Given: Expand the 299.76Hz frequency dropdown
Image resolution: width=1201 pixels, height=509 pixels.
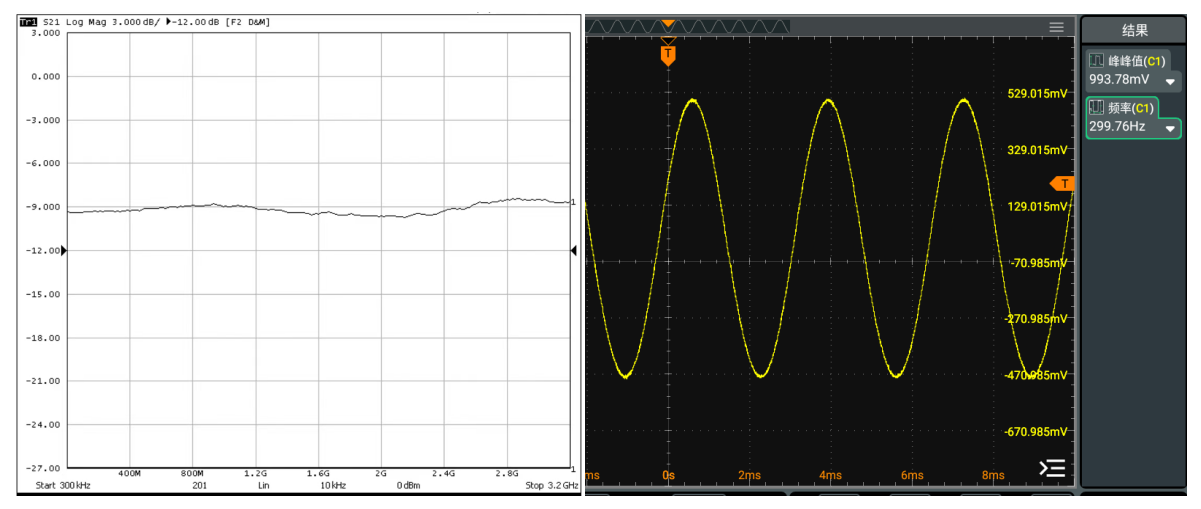Looking at the screenshot, I should pos(1168,129).
